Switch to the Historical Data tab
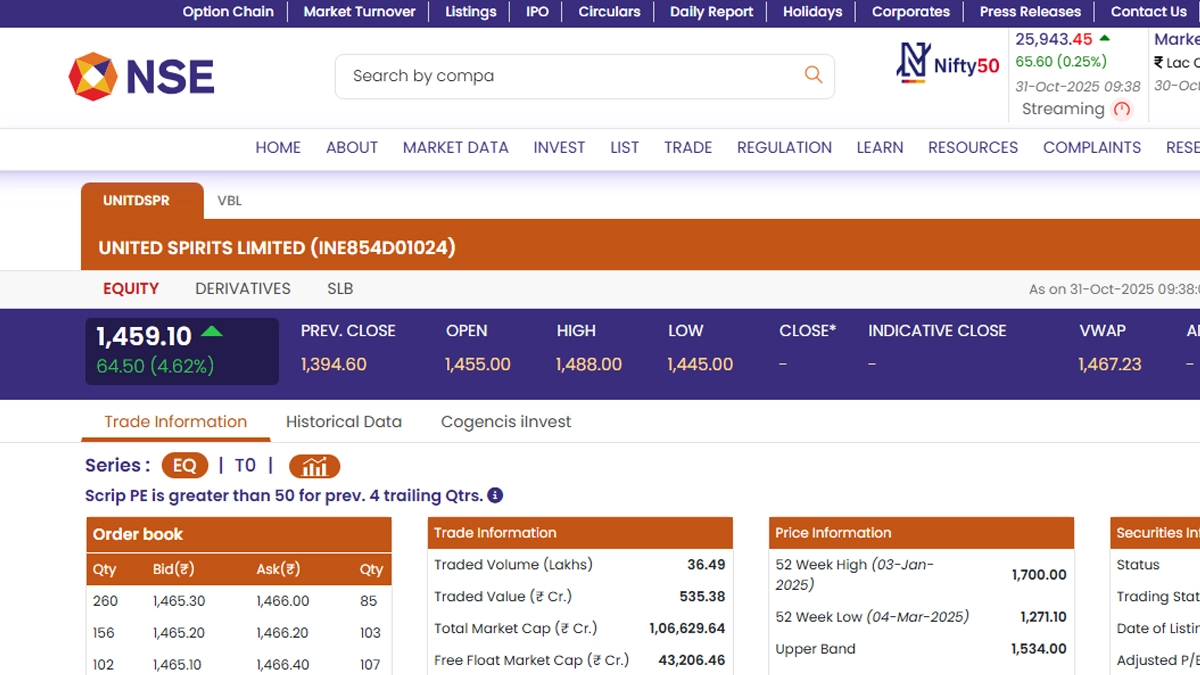1200x675 pixels. point(343,422)
